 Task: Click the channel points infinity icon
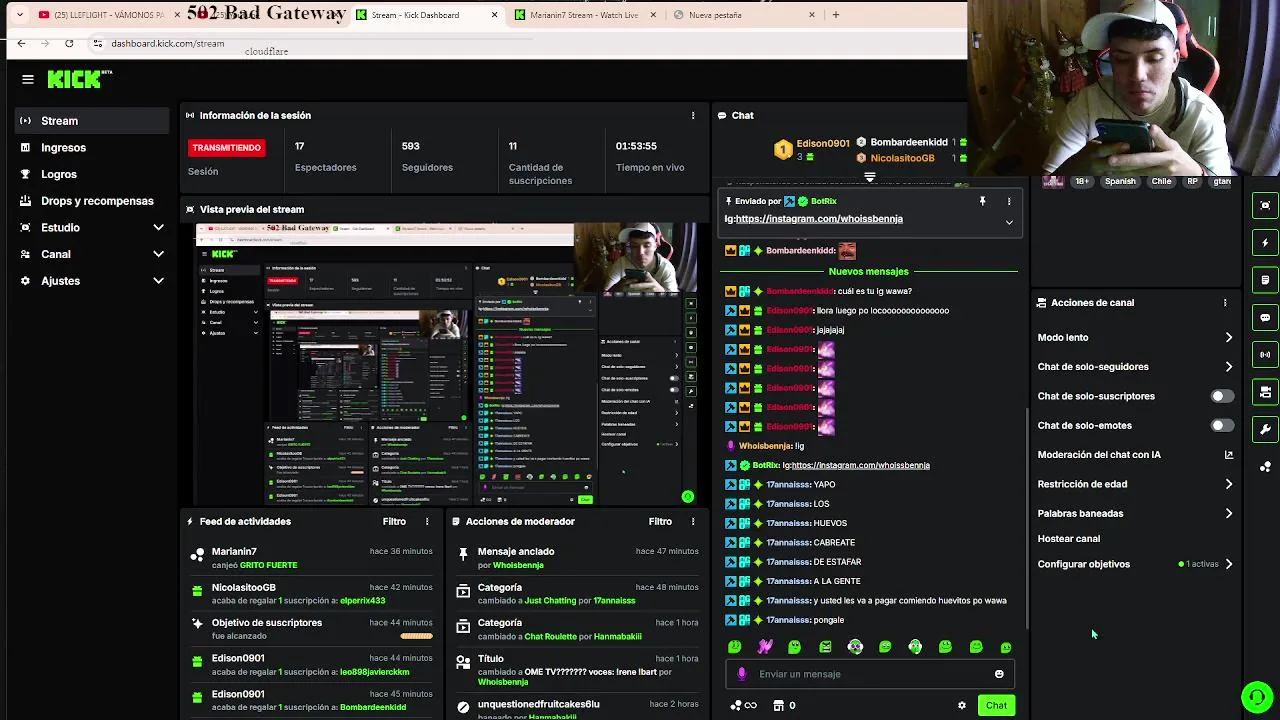[x=744, y=705]
